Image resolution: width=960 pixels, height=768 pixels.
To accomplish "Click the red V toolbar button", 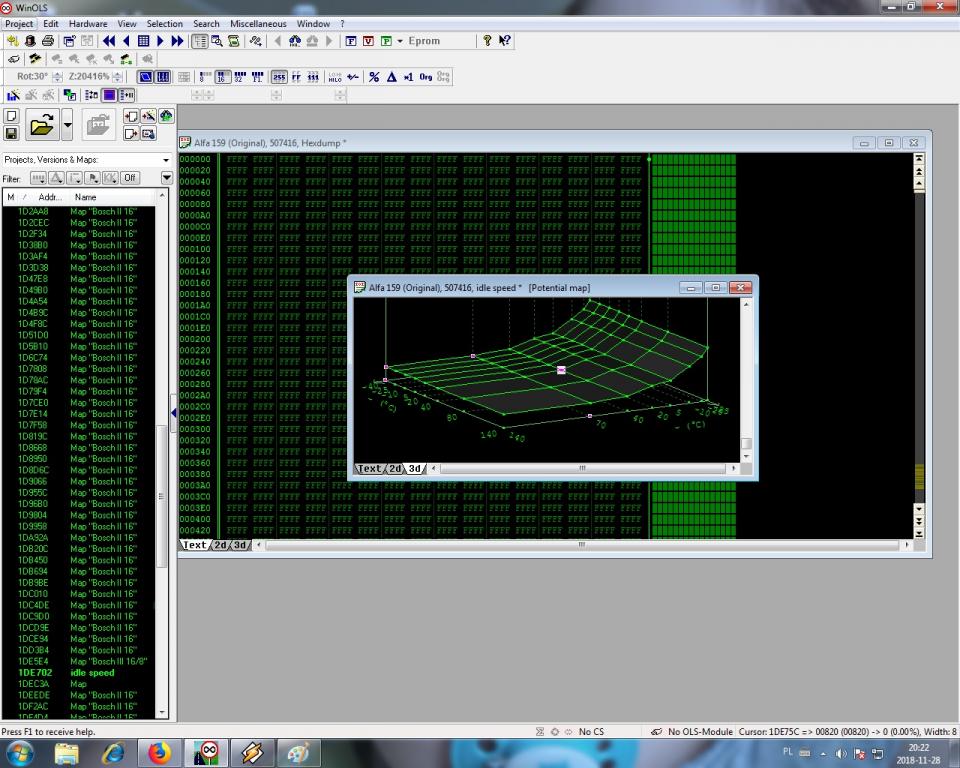I will coord(369,41).
